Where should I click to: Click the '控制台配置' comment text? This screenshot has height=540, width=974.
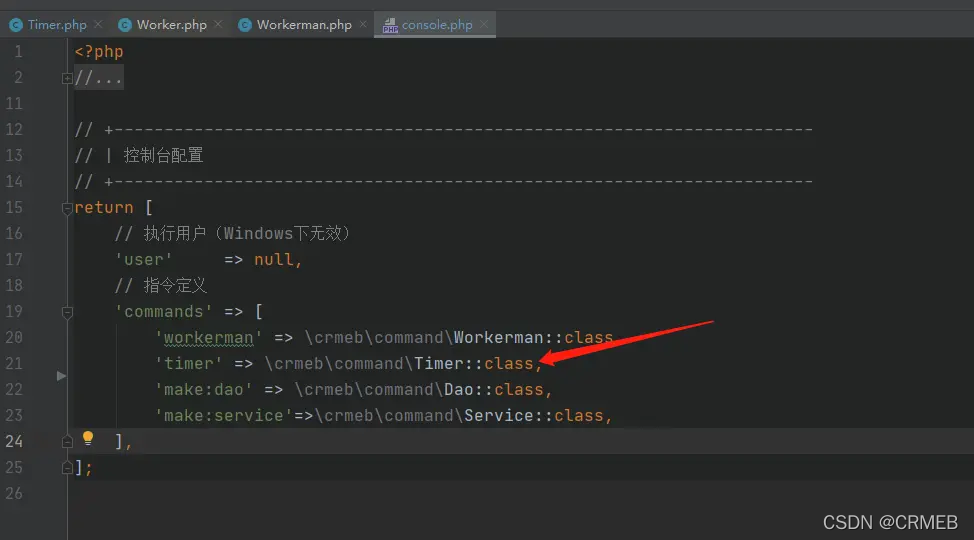[163, 155]
